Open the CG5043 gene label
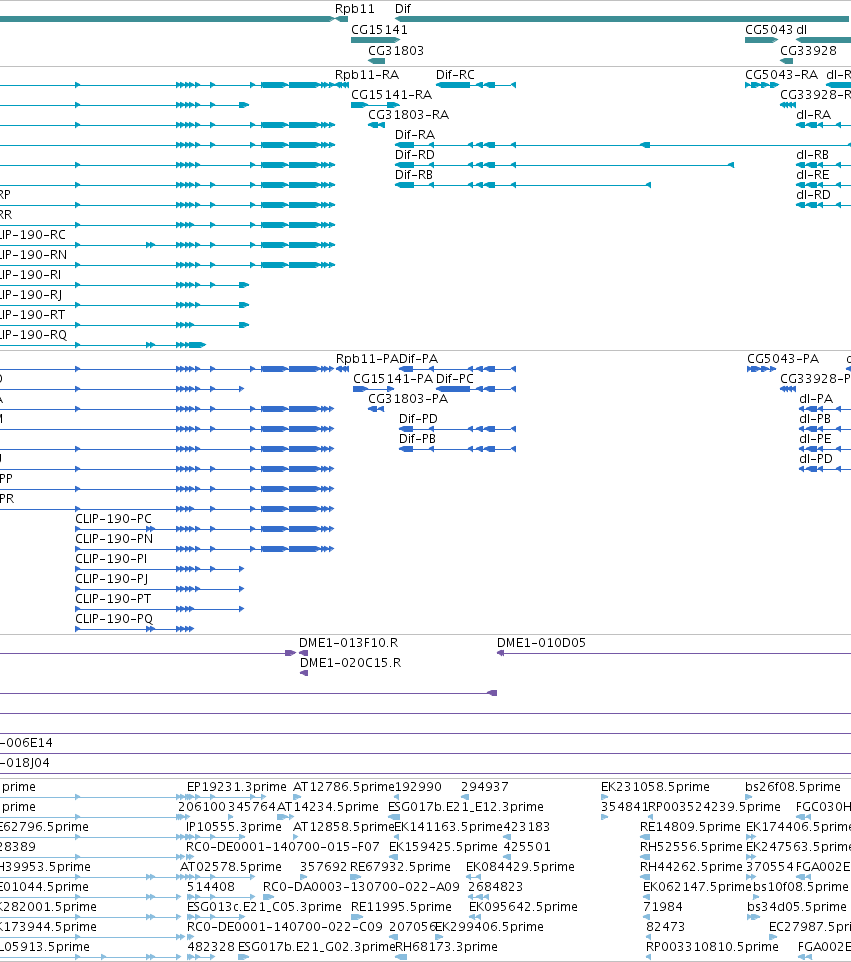This screenshot has height=962, width=851. (x=769, y=29)
